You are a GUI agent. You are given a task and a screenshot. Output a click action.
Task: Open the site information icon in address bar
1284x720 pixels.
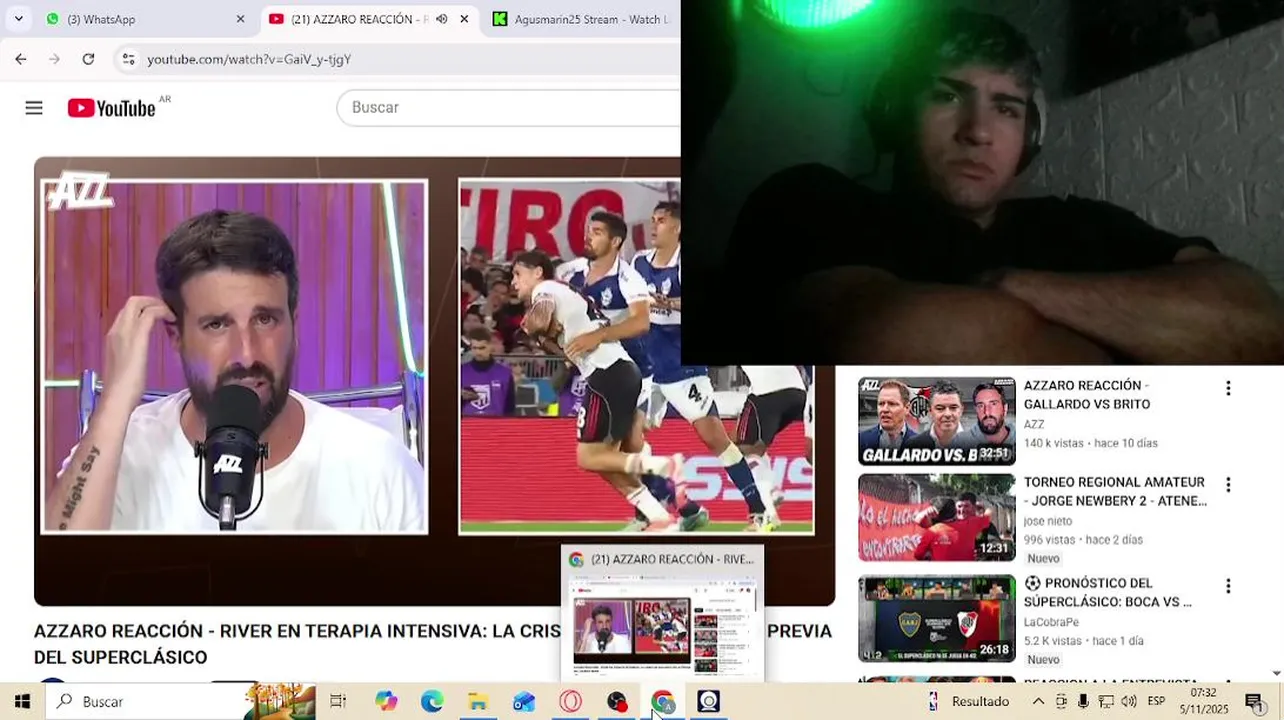point(128,59)
